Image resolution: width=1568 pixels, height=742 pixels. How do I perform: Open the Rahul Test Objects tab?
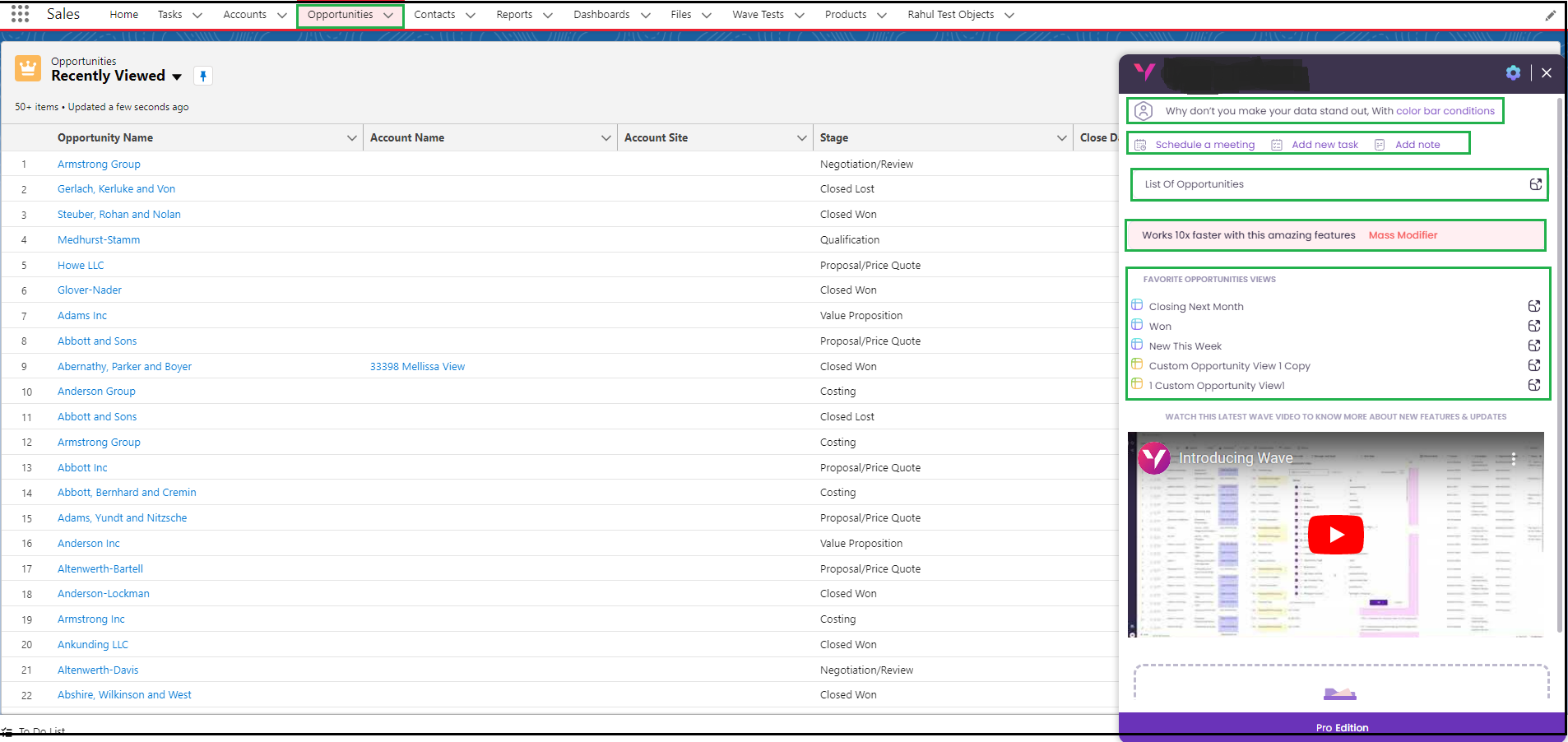point(951,15)
